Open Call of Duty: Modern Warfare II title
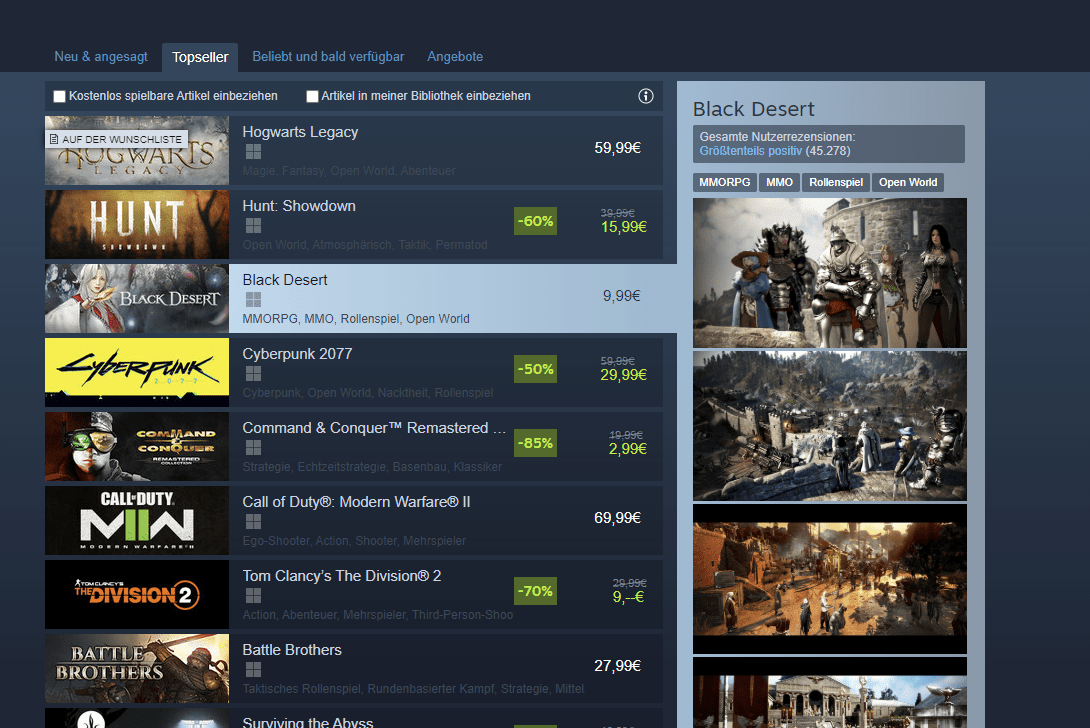 pyautogui.click(x=357, y=502)
